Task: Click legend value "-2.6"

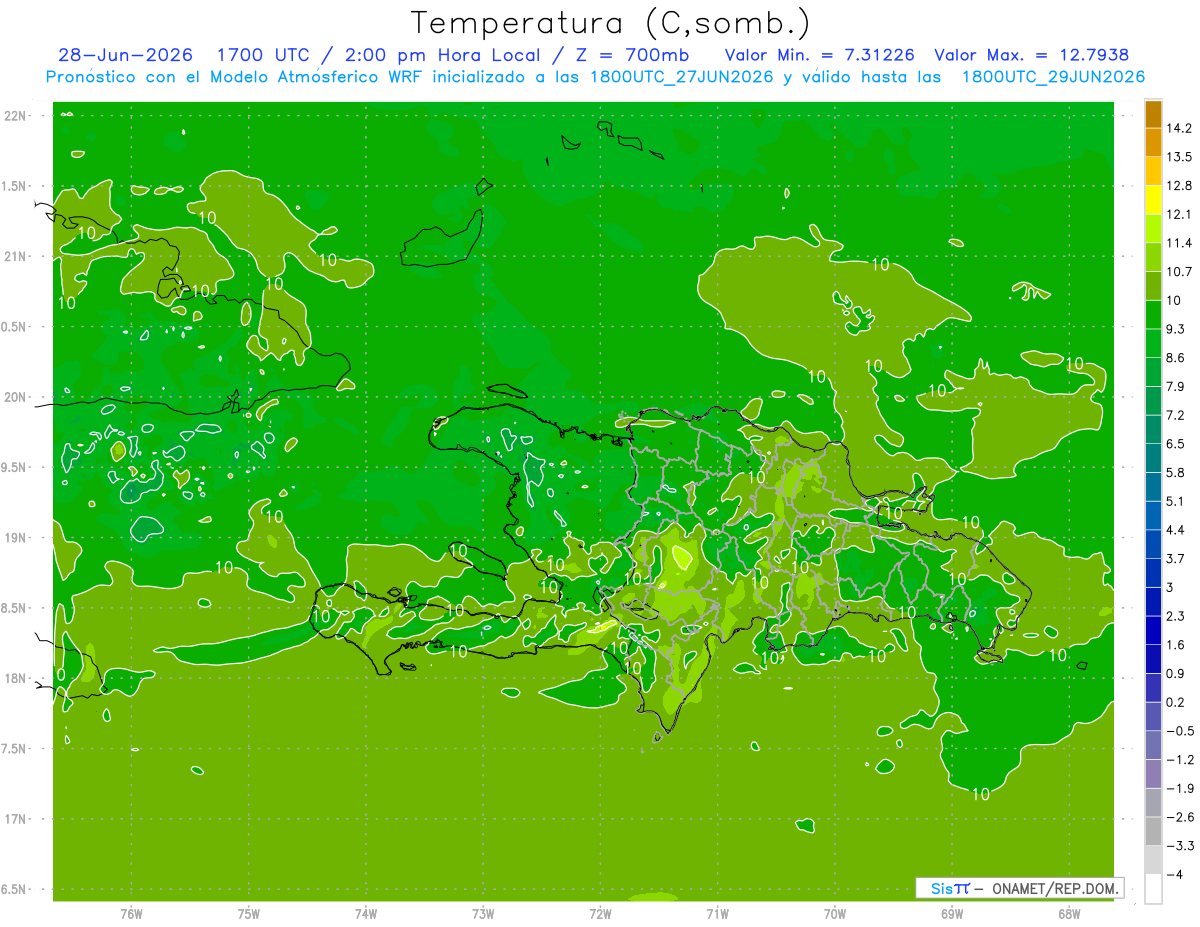Action: pyautogui.click(x=1178, y=817)
